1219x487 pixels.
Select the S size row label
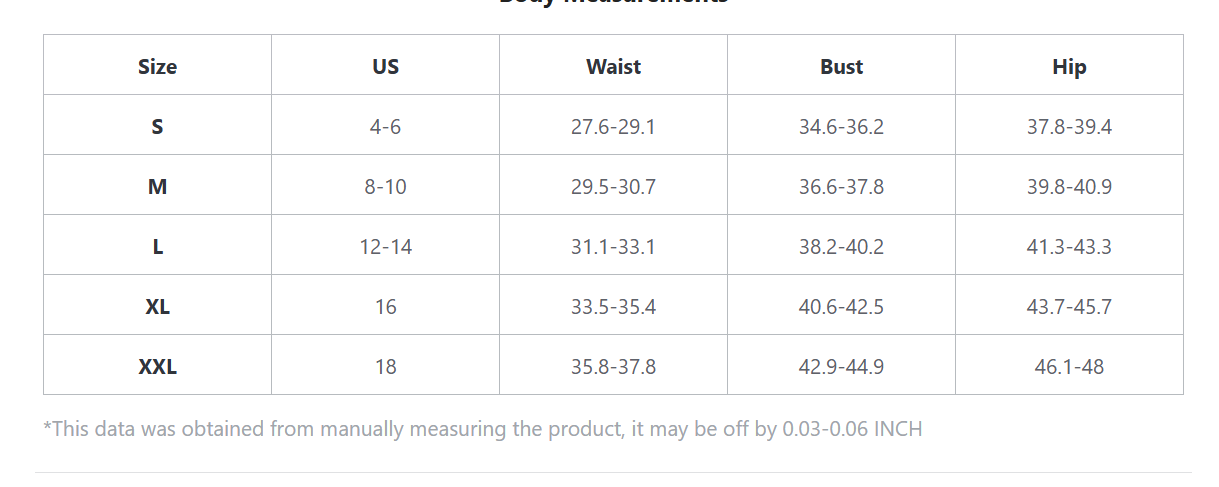(x=157, y=127)
